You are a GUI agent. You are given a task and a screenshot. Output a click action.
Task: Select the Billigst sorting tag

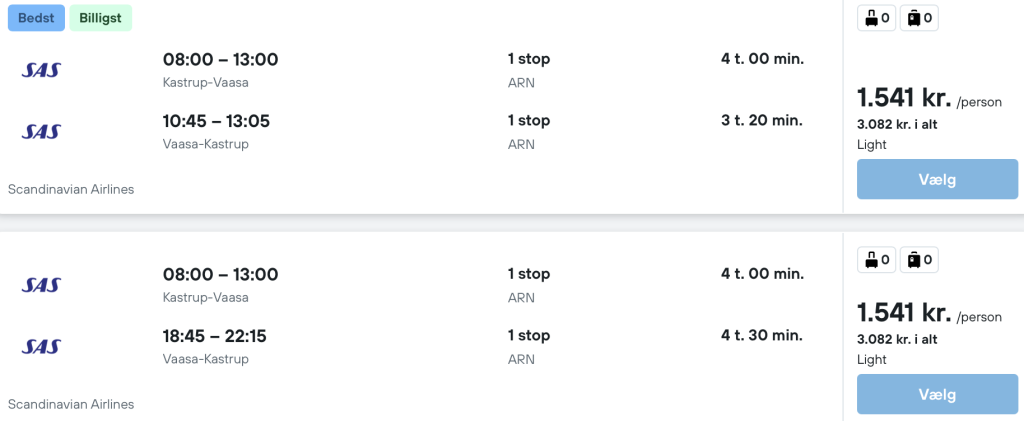(x=100, y=17)
